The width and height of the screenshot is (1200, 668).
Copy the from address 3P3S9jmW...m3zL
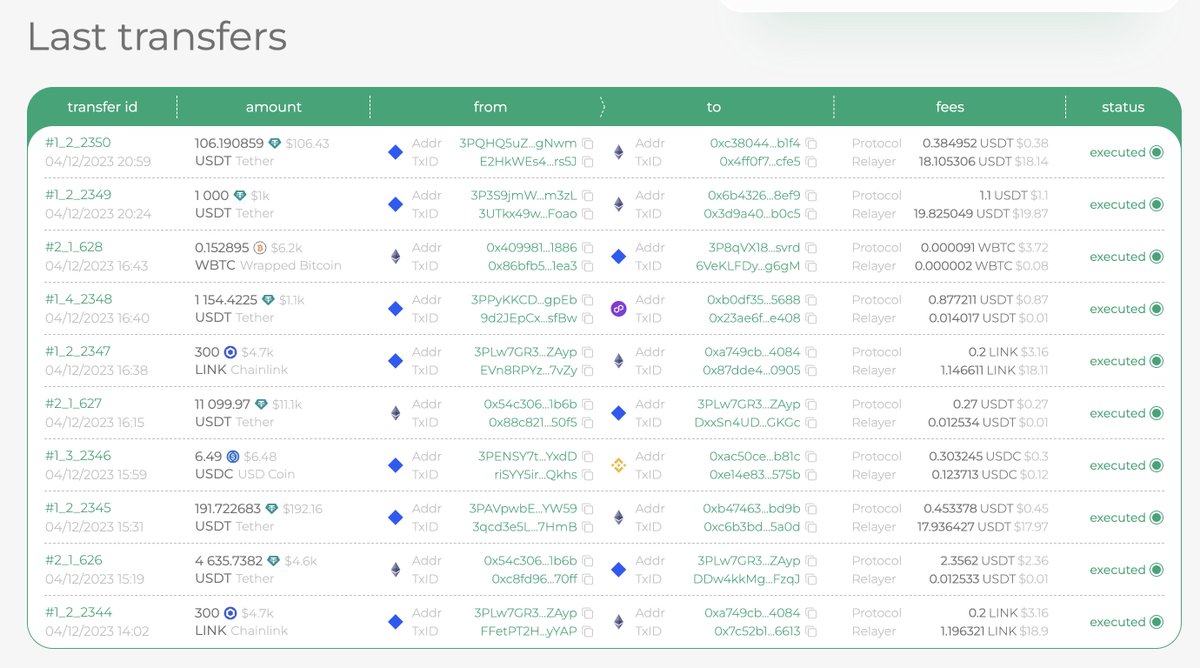click(588, 196)
